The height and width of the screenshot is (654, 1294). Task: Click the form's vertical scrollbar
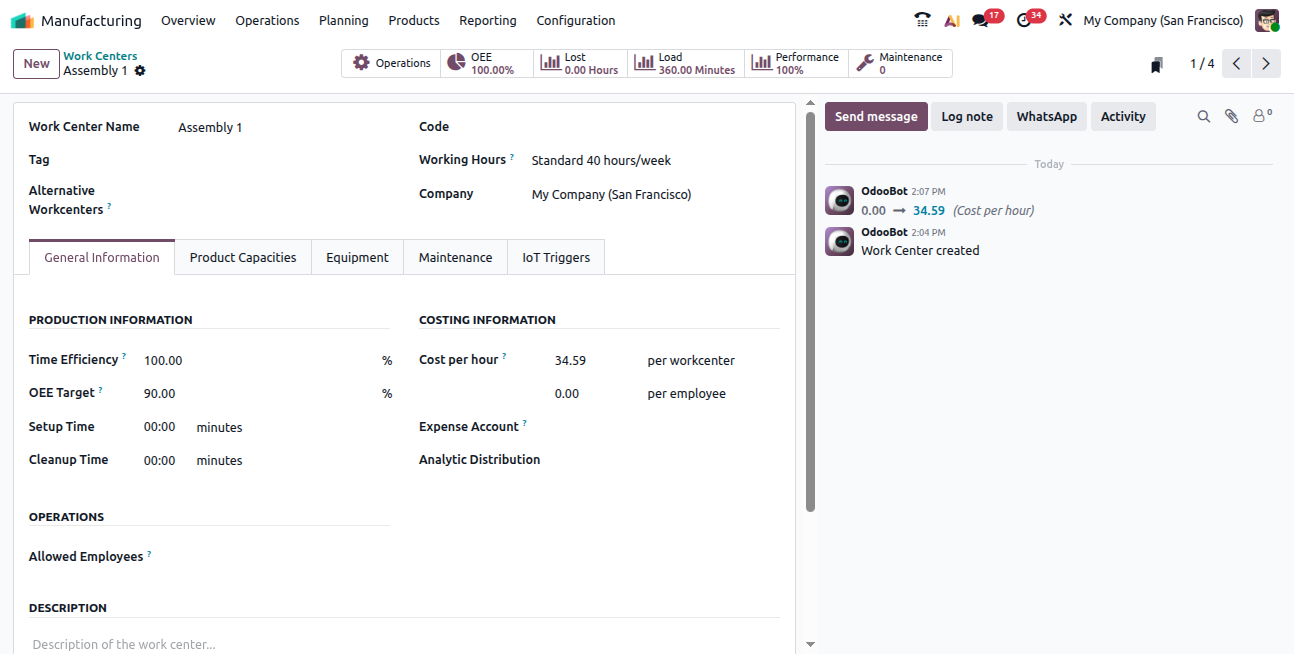pyautogui.click(x=810, y=300)
